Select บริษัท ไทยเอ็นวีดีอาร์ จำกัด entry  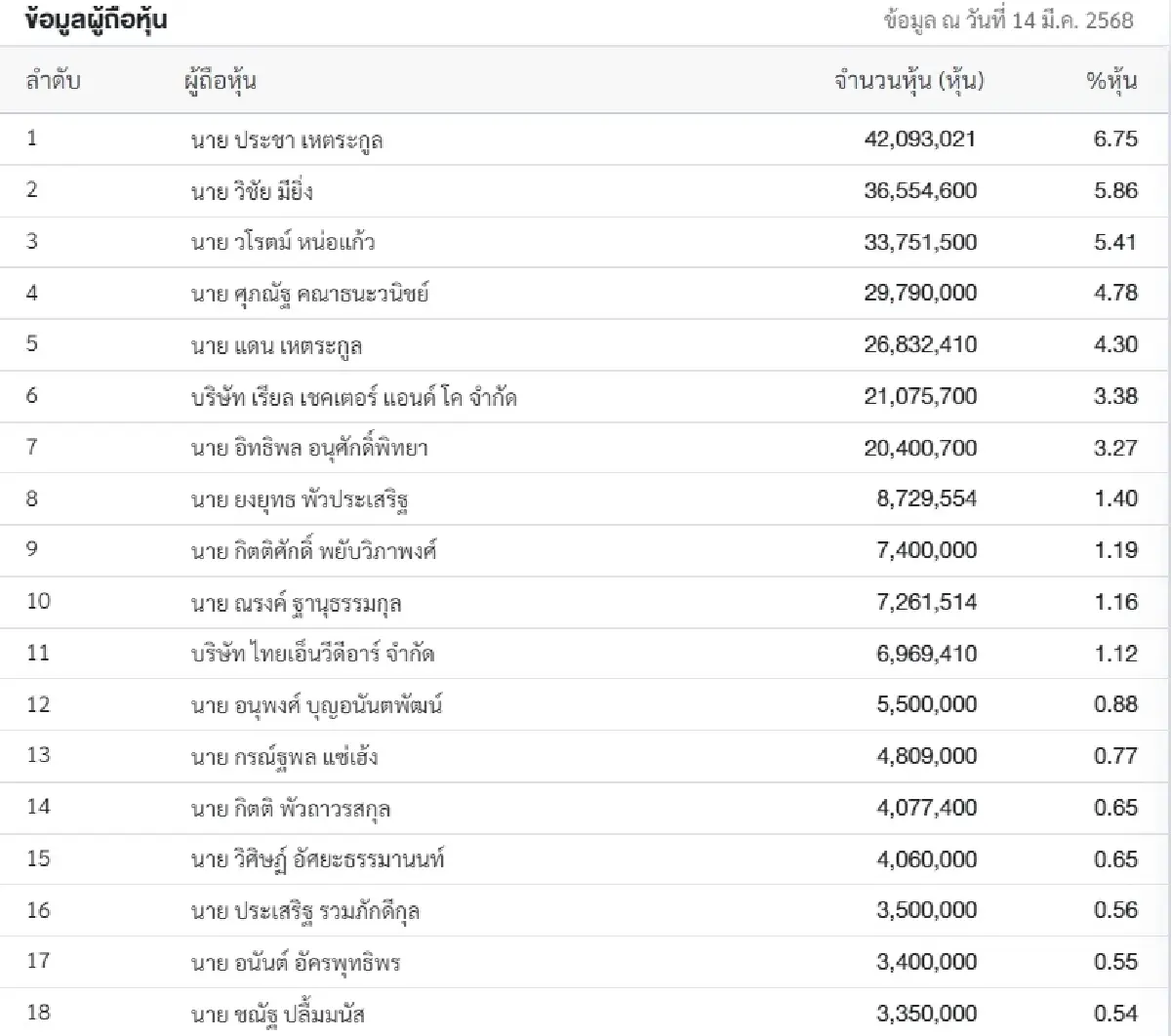click(x=312, y=654)
